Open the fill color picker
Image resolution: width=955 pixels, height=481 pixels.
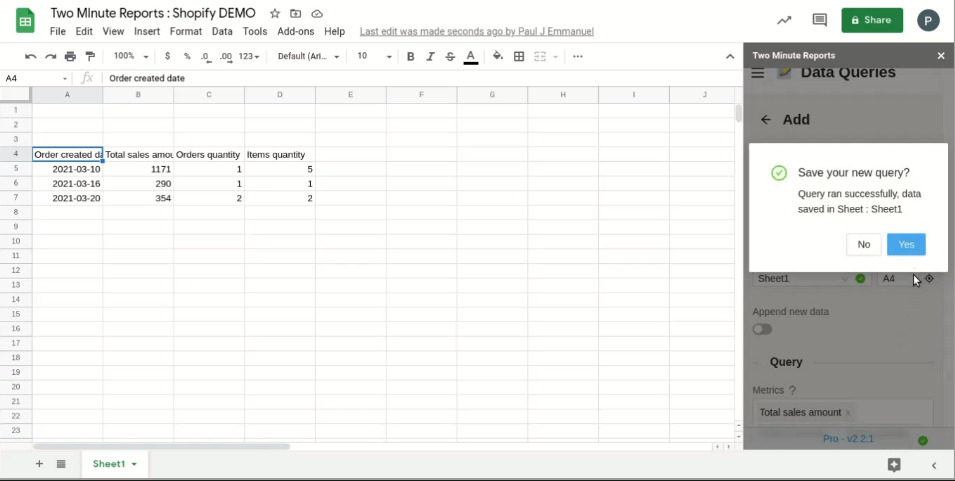pyautogui.click(x=498, y=56)
